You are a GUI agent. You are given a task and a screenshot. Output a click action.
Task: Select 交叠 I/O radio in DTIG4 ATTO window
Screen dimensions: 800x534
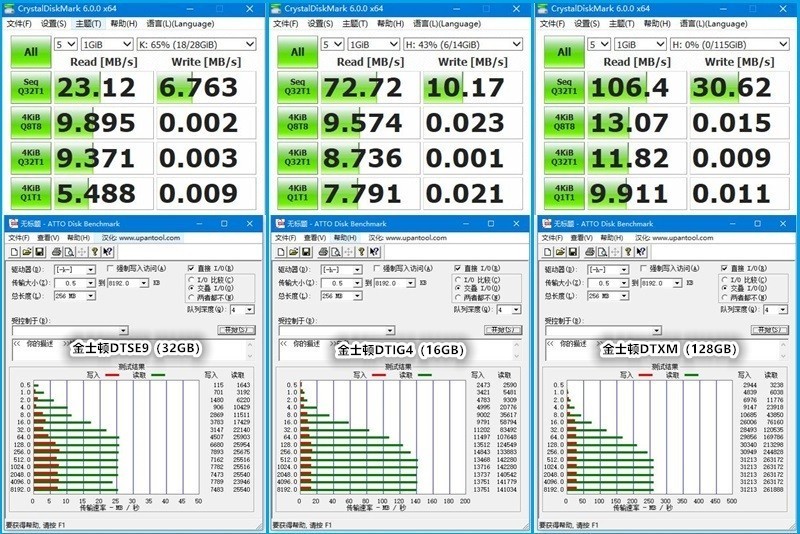click(458, 288)
